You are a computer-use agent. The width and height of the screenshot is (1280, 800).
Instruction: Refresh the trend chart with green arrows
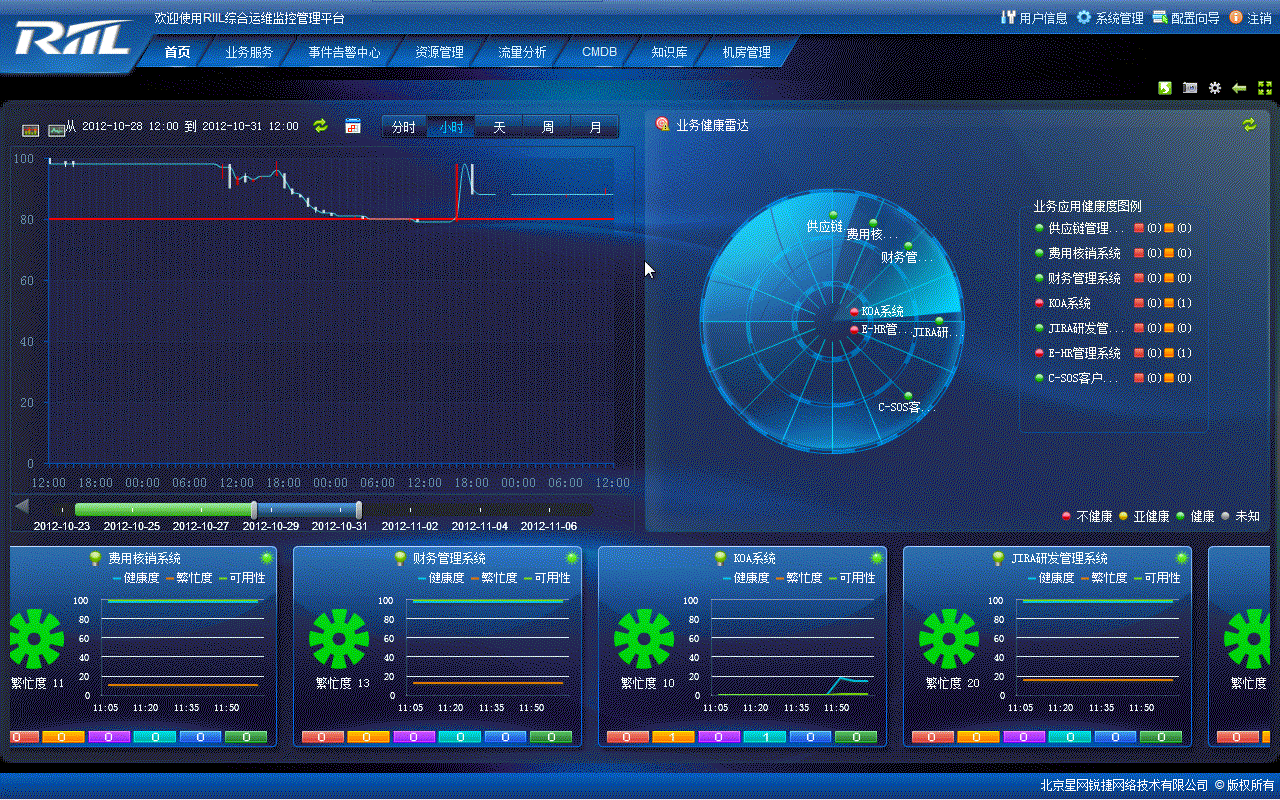coord(320,125)
